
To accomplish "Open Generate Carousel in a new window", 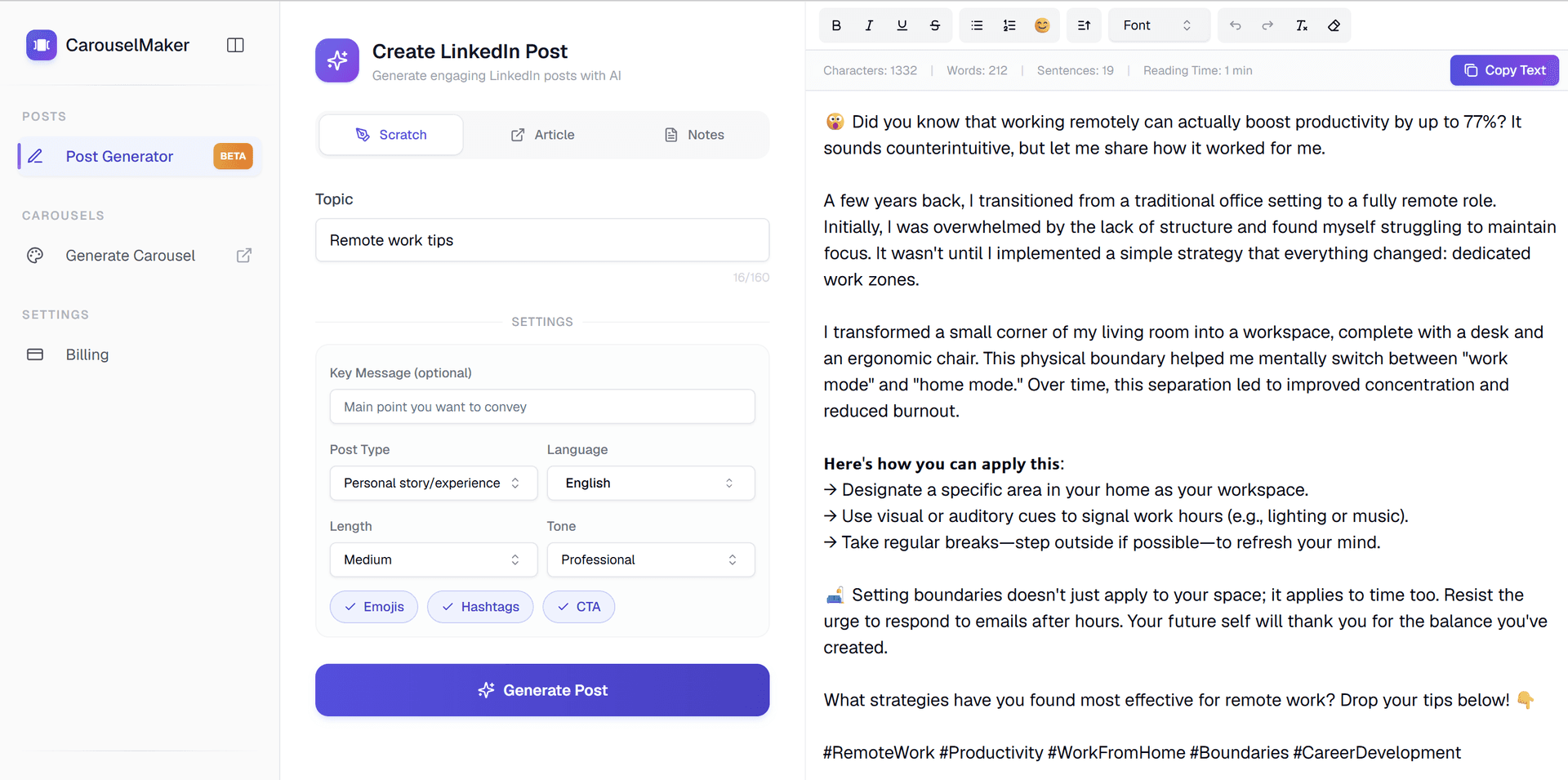I will pyautogui.click(x=243, y=255).
